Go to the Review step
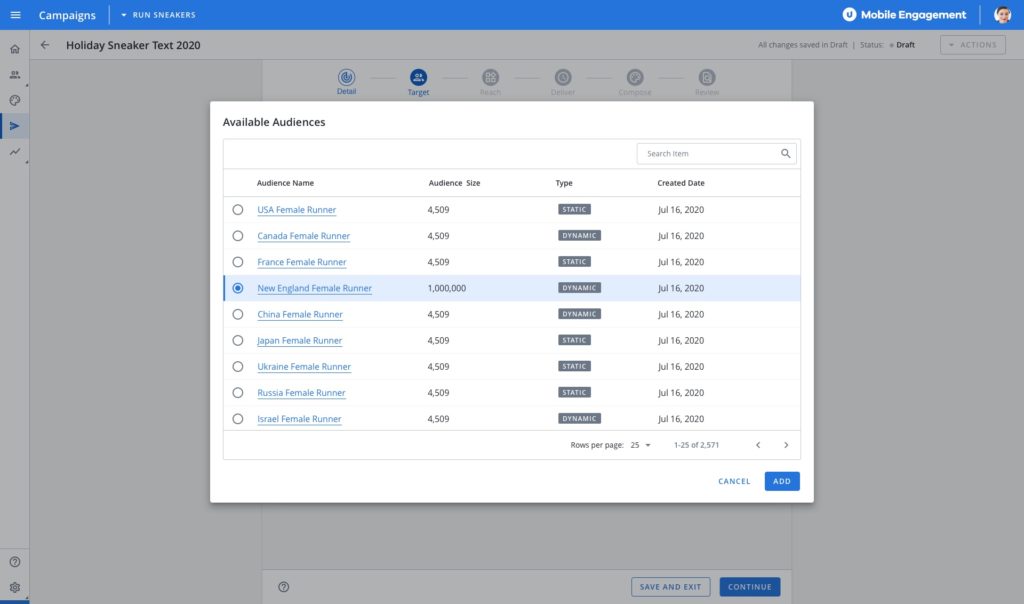 [707, 82]
